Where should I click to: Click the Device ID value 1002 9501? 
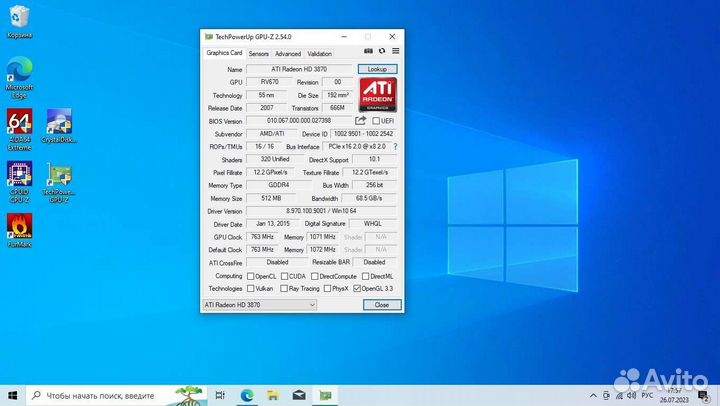point(363,134)
